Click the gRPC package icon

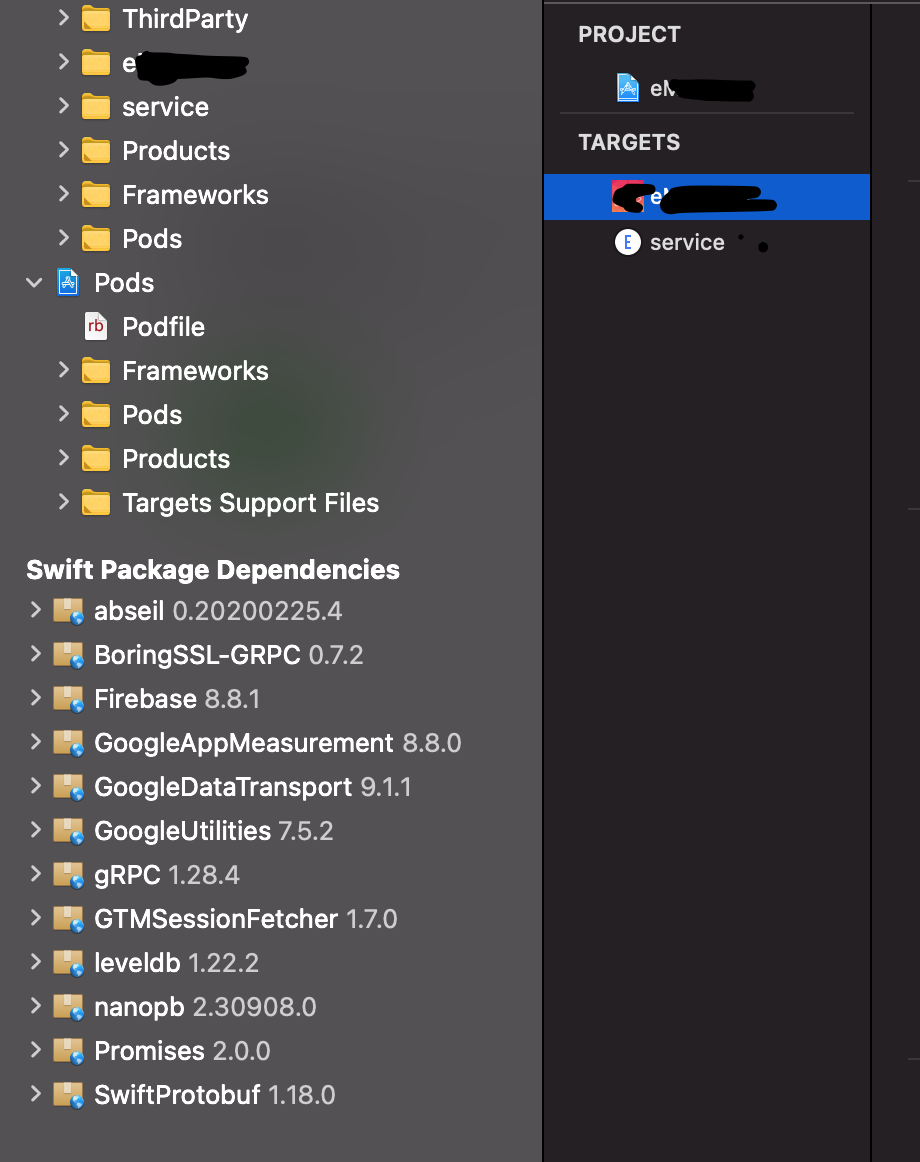(68, 875)
